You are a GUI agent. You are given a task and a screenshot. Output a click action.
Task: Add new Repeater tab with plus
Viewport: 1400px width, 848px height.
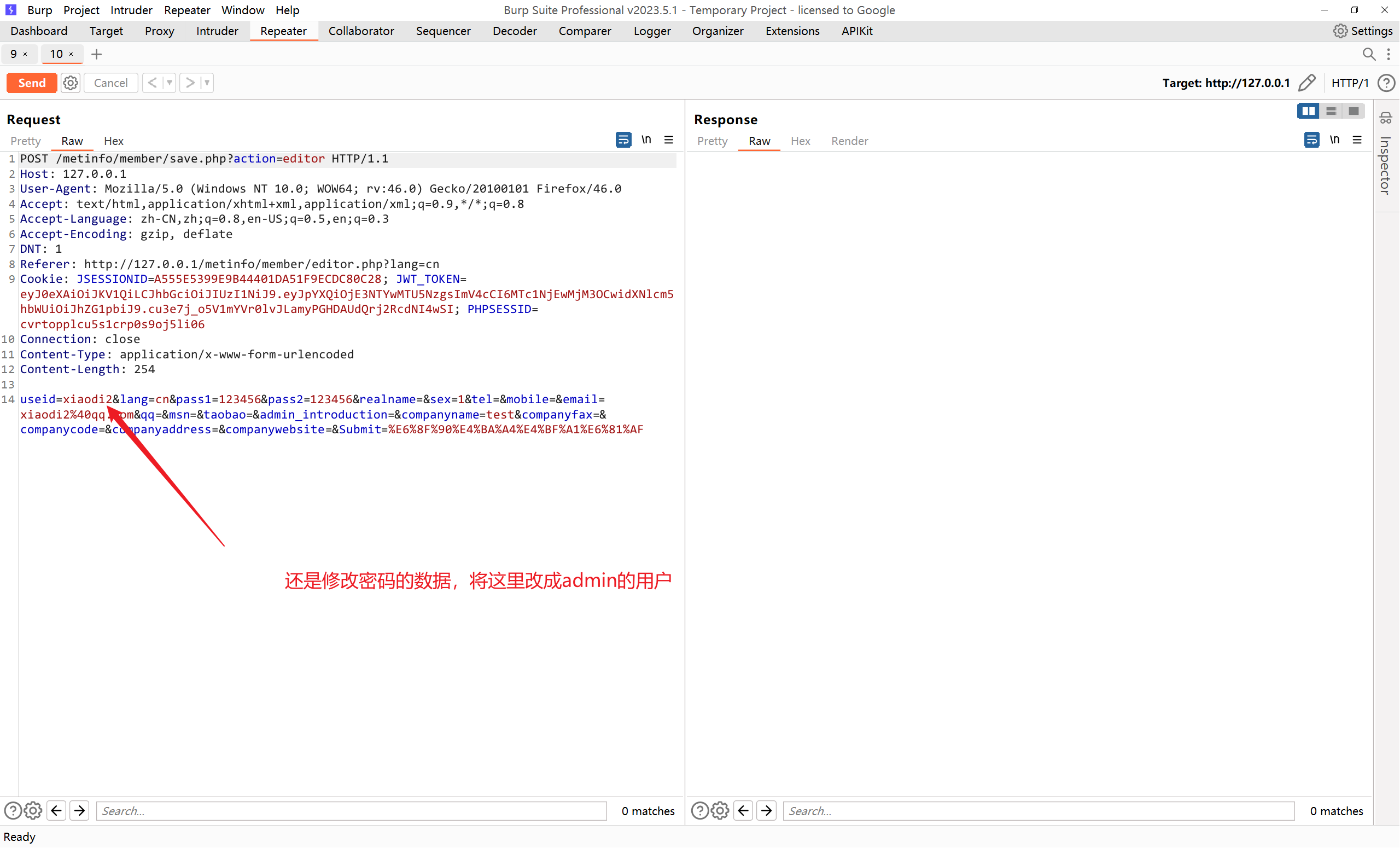pos(97,54)
